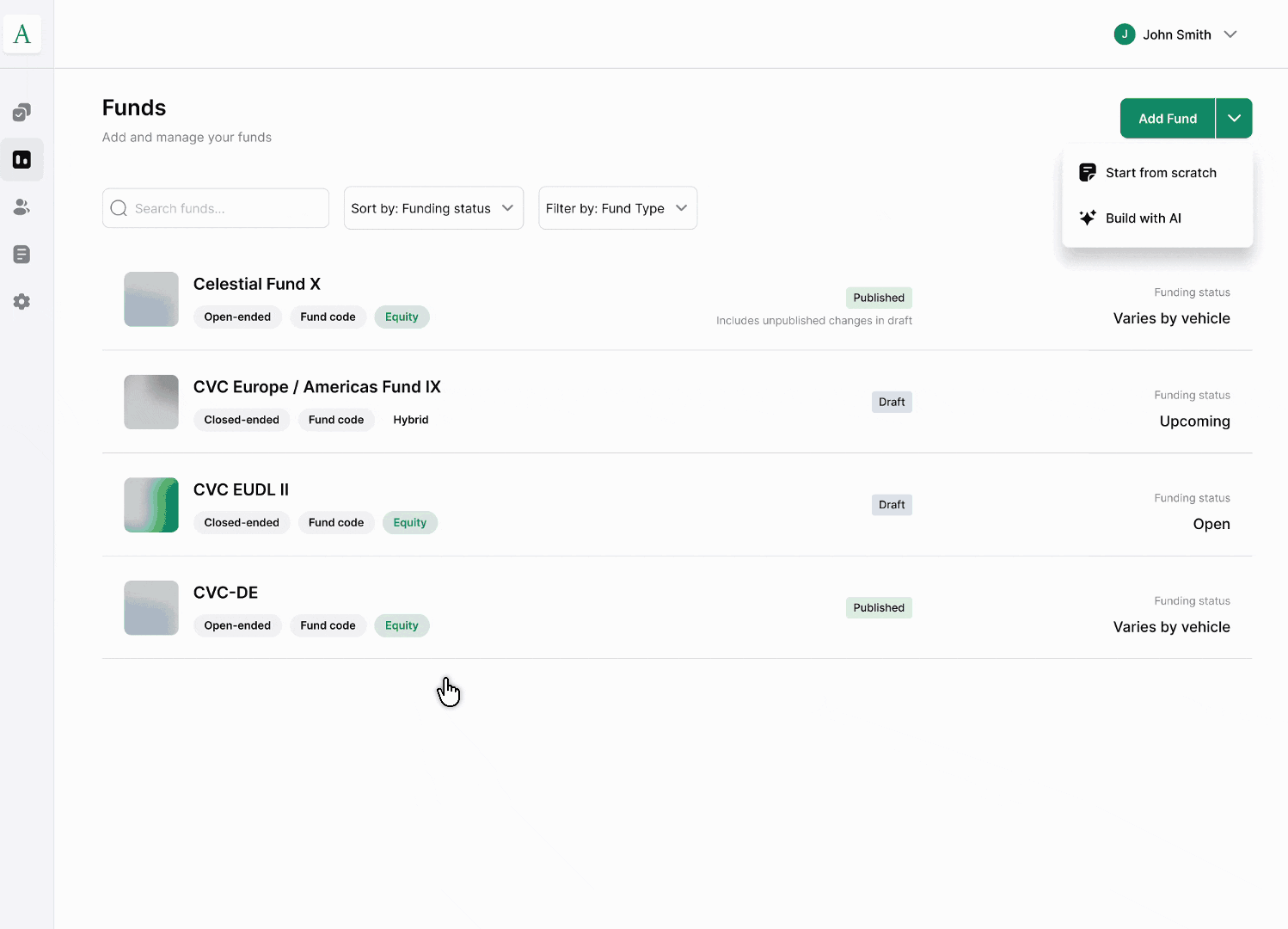Viewport: 1288px width, 929px height.
Task: Click the Upcoming funding status value
Action: click(1194, 421)
